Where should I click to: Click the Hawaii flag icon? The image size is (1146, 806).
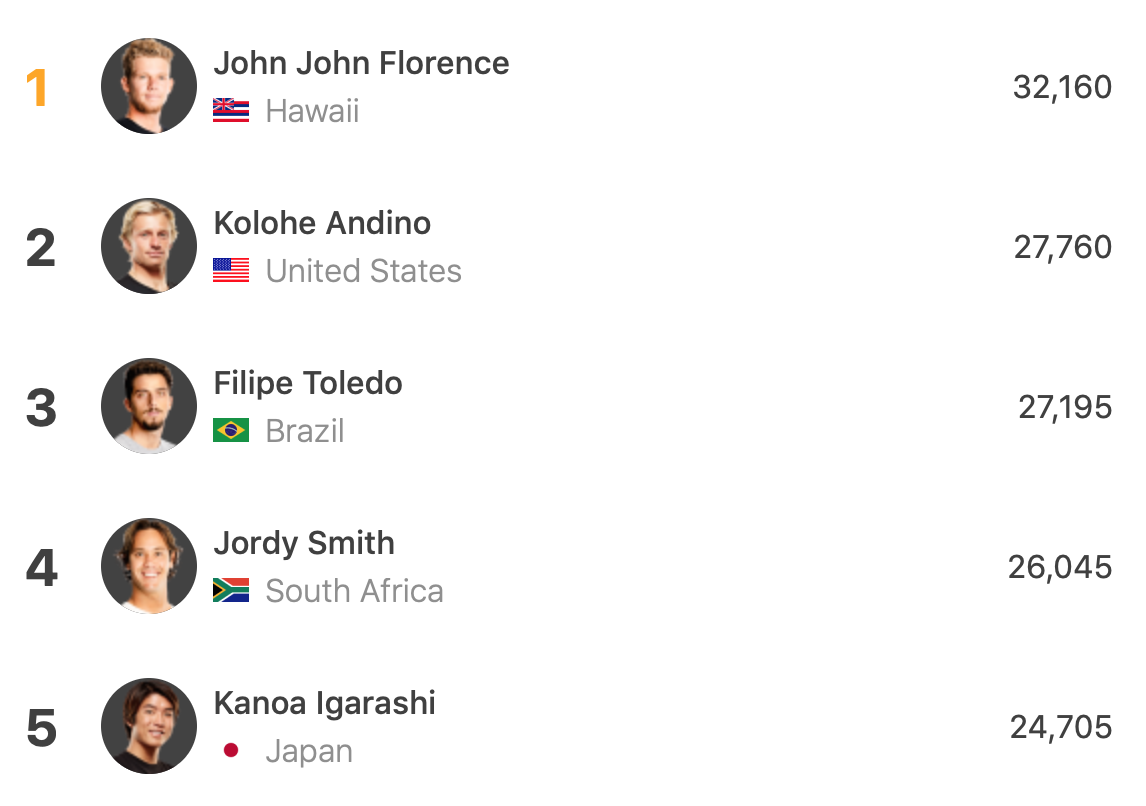pos(231,111)
